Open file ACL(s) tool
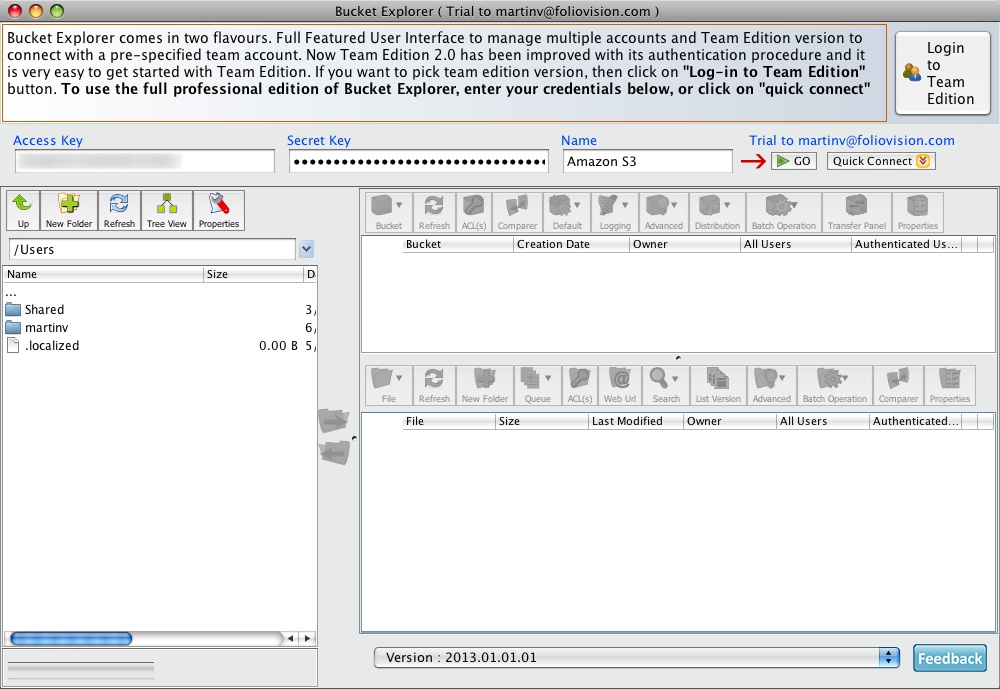This screenshot has width=1000, height=689. coord(580,385)
